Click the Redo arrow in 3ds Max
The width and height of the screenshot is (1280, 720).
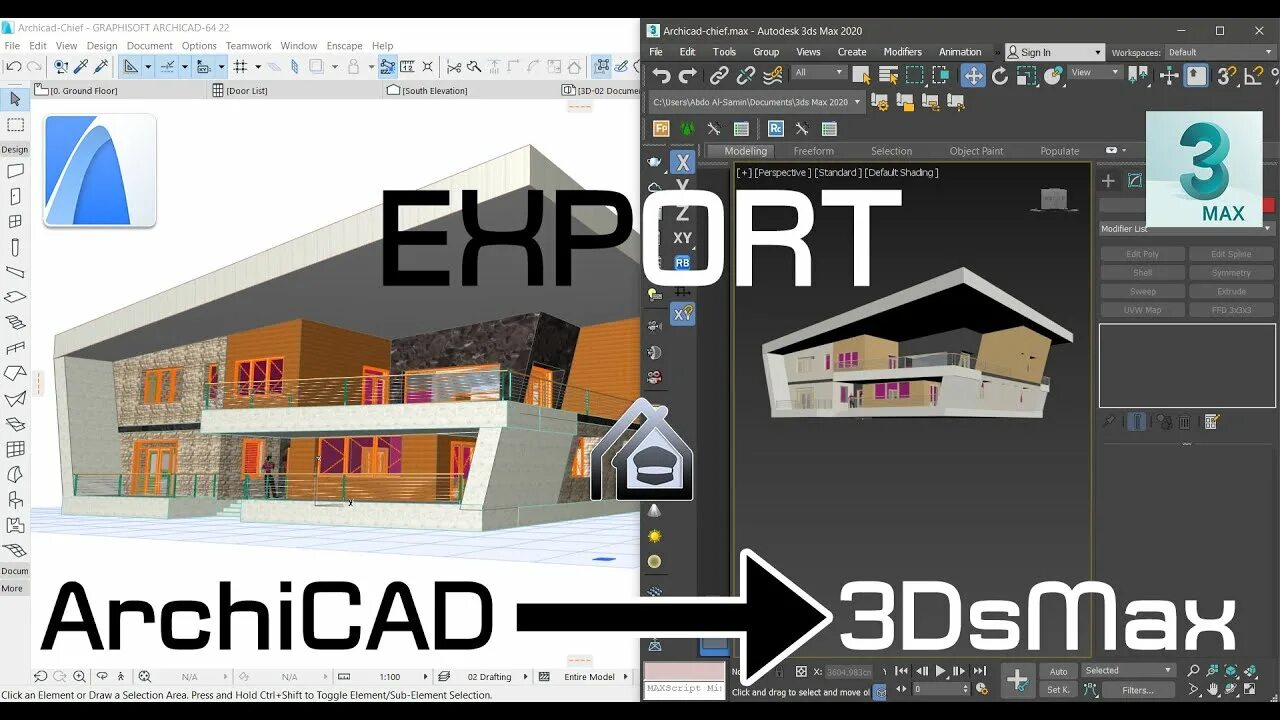click(x=688, y=76)
